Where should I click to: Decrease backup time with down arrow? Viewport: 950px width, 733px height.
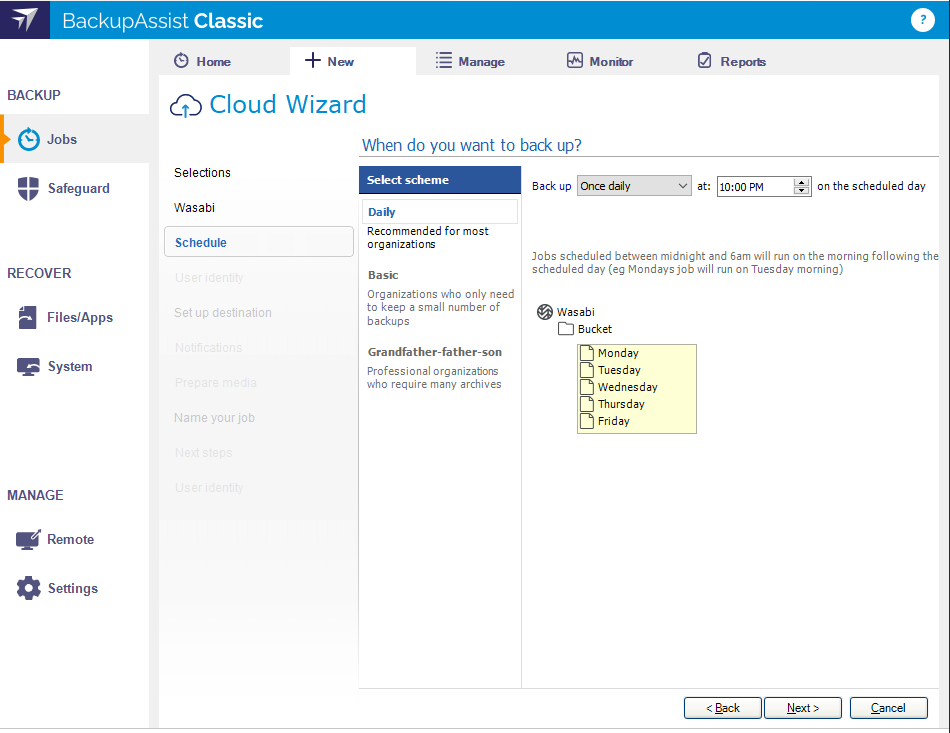801,191
